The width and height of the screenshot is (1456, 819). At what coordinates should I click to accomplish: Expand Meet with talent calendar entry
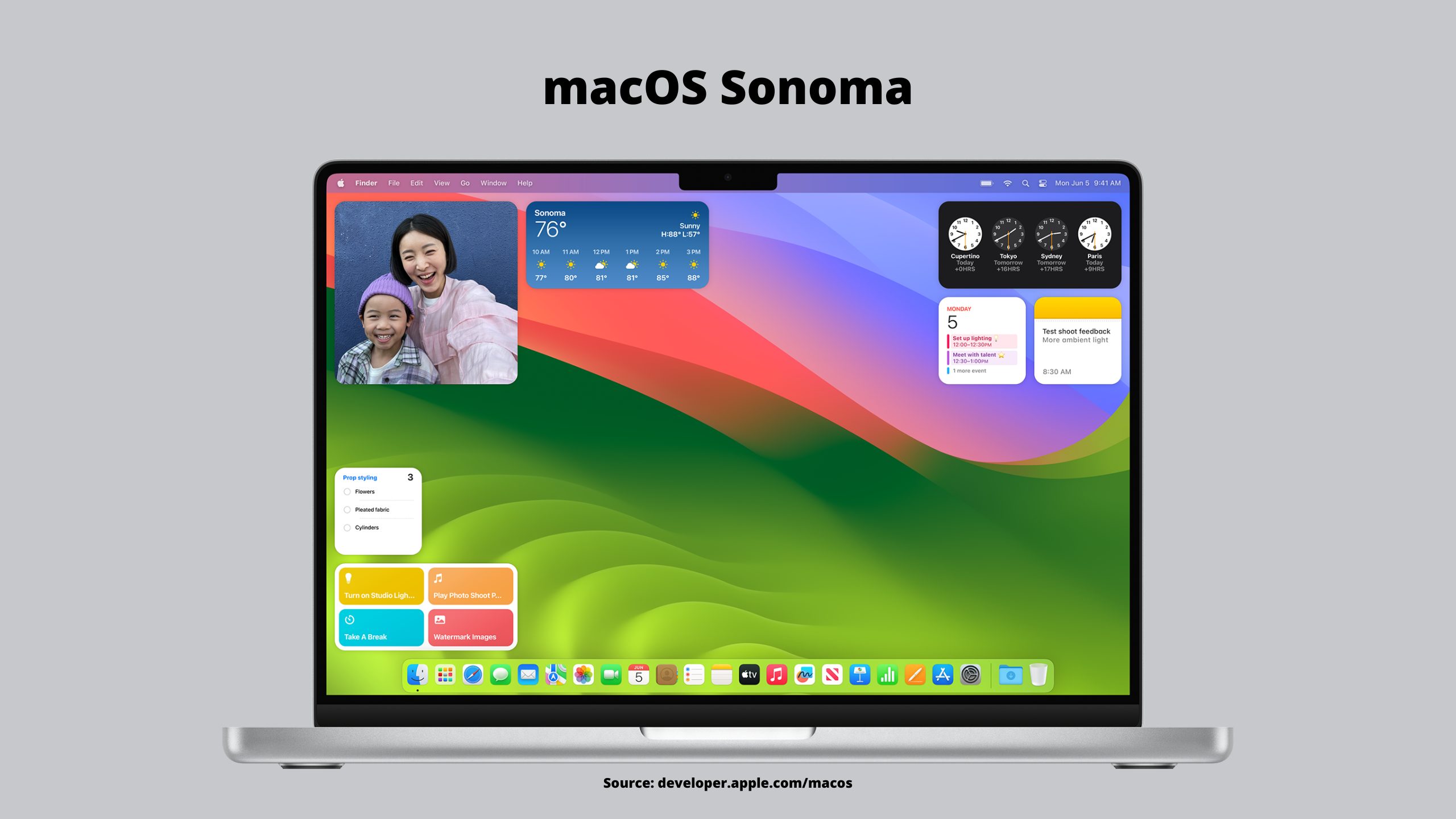pyautogui.click(x=982, y=357)
